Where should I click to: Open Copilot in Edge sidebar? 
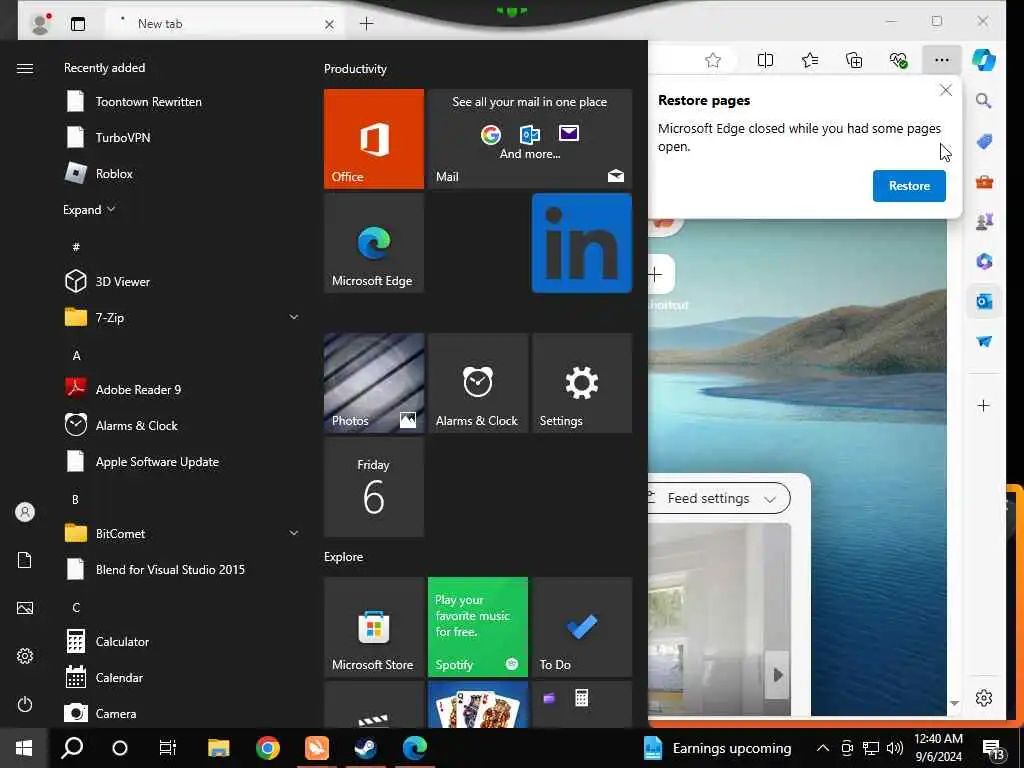[x=984, y=59]
